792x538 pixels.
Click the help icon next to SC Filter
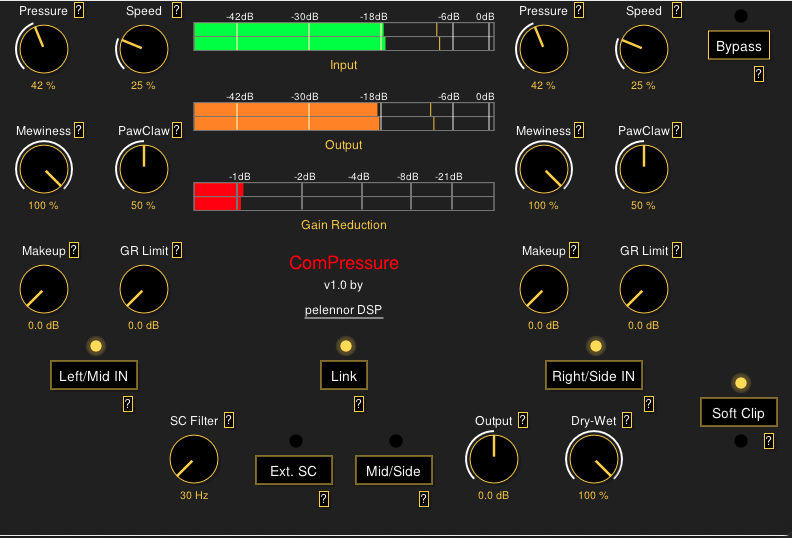(229, 421)
